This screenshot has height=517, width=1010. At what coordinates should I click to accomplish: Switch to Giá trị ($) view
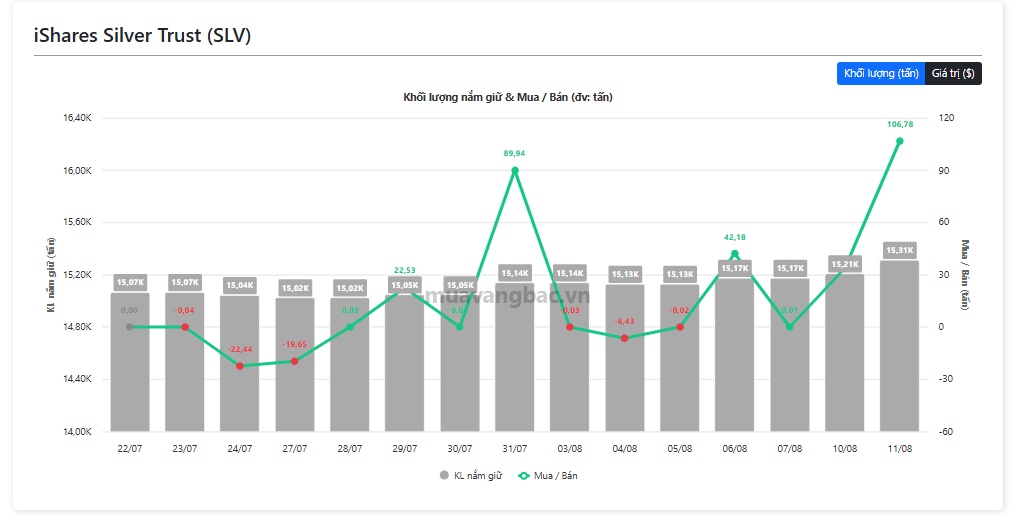(953, 73)
